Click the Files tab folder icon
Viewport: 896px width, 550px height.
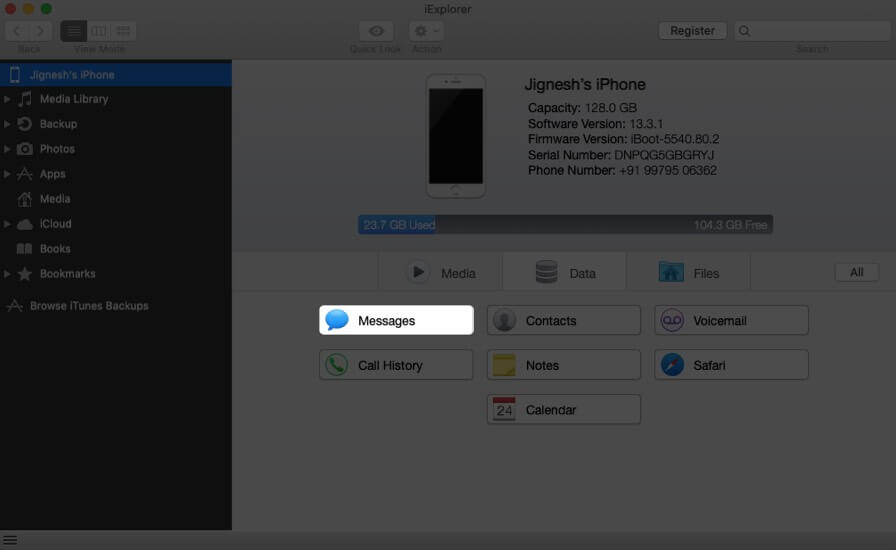click(671, 272)
